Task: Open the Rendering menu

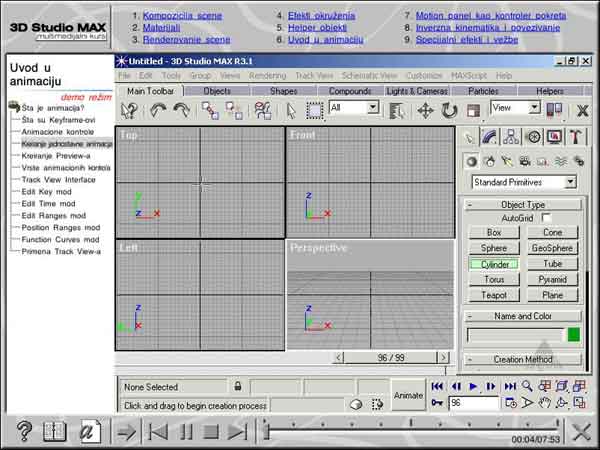Action: [x=267, y=75]
